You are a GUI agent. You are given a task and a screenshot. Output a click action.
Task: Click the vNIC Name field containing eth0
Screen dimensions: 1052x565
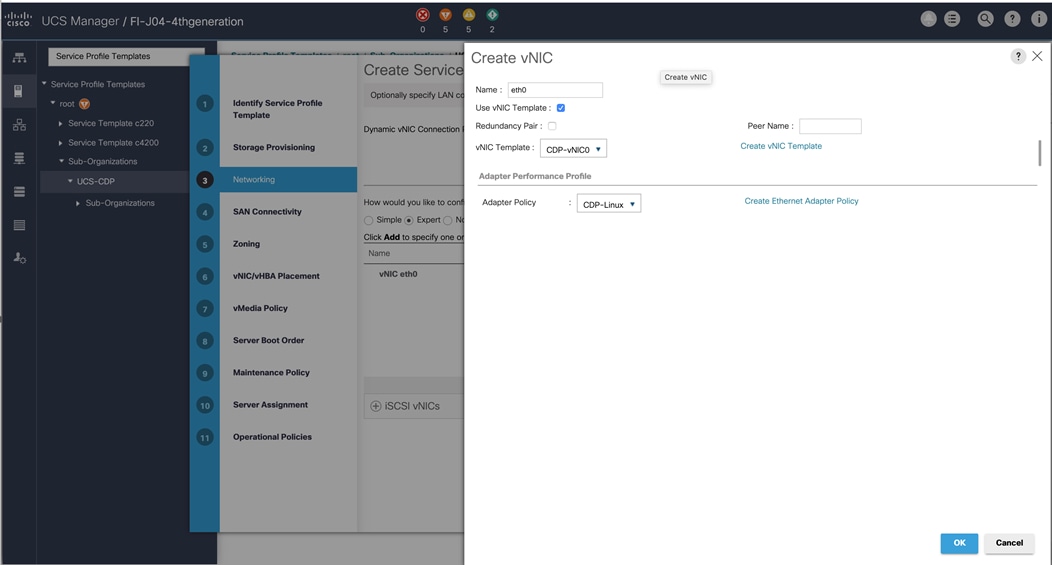555,90
